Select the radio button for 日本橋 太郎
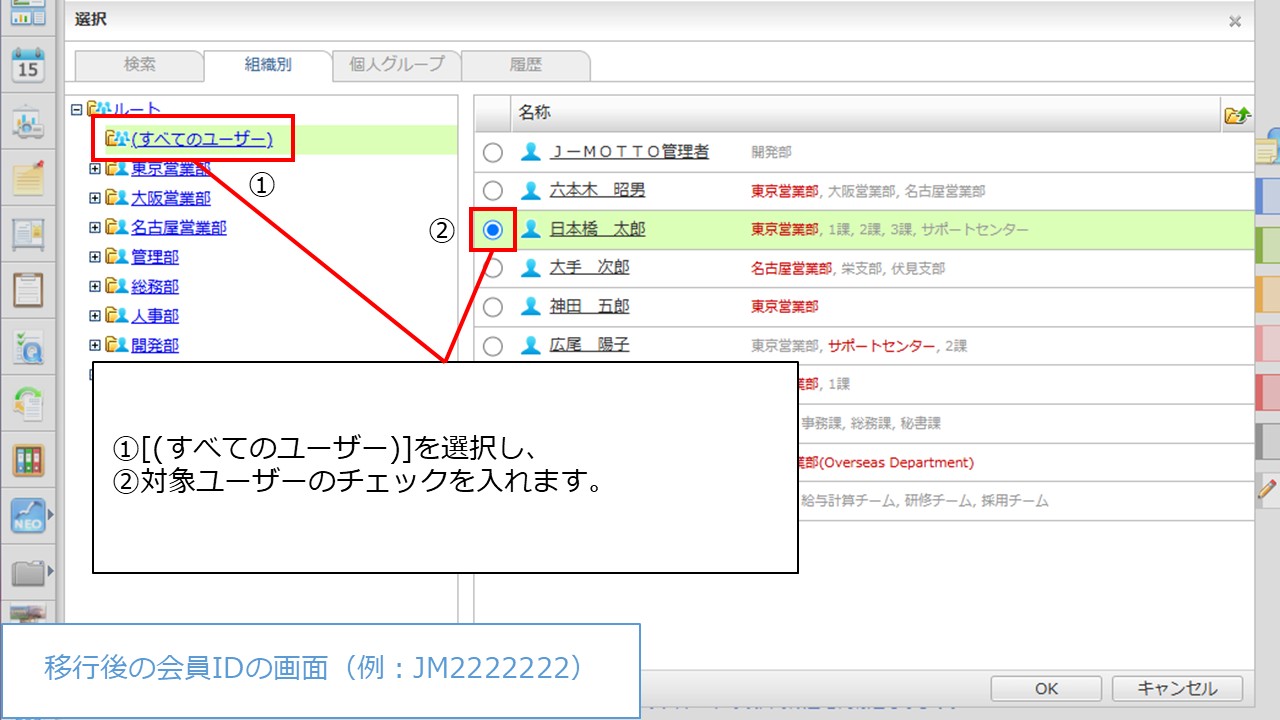The image size is (1280, 720). (493, 230)
